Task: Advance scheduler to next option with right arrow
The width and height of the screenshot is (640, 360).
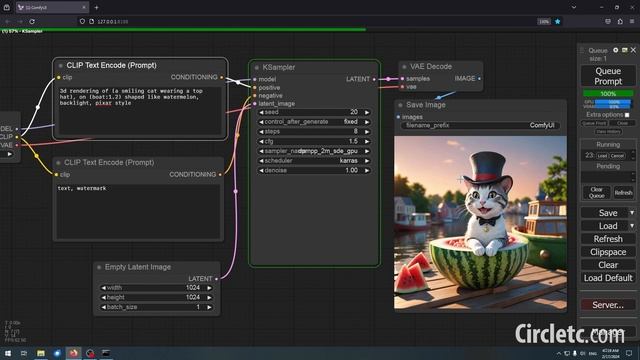Action: pyautogui.click(x=367, y=161)
